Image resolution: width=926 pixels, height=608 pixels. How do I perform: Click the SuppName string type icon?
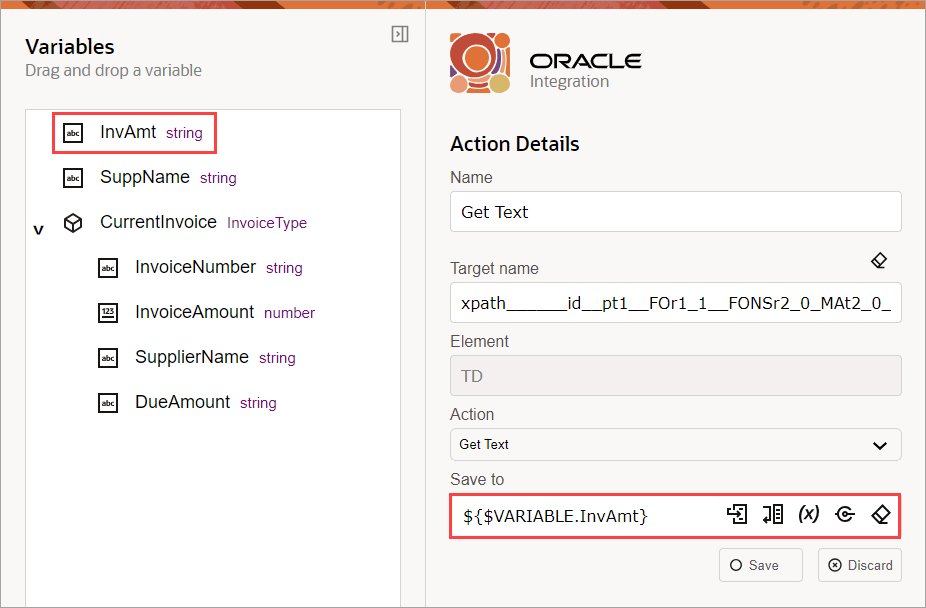coord(73,178)
